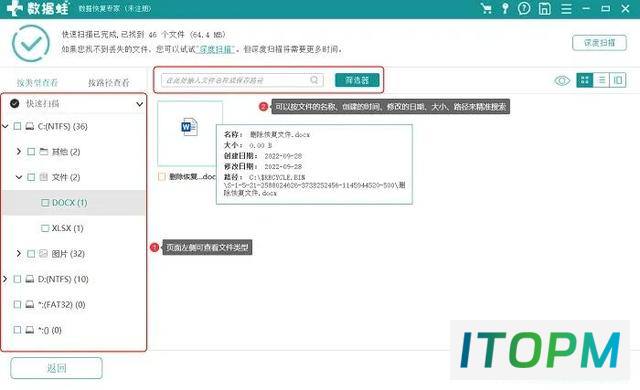Image resolution: width=640 pixels, height=390 pixels.
Task: Open the shopping cart icon in title bar
Action: (x=486, y=8)
